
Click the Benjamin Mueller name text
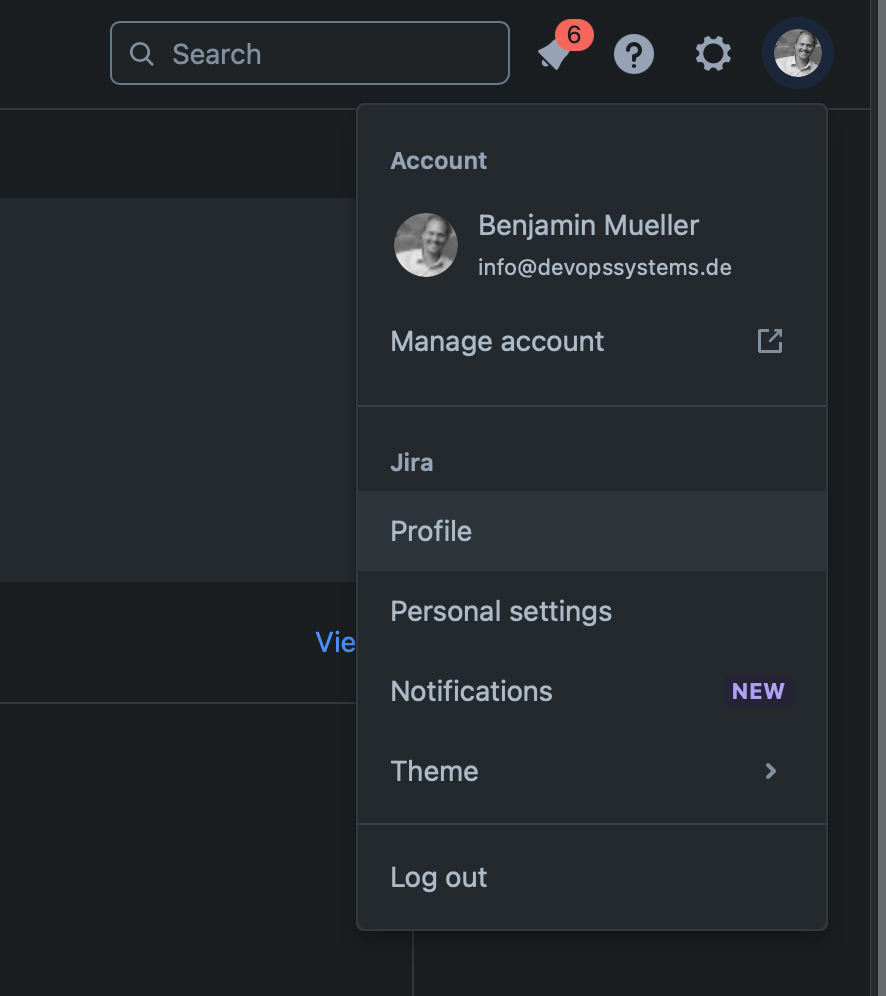(x=588, y=225)
